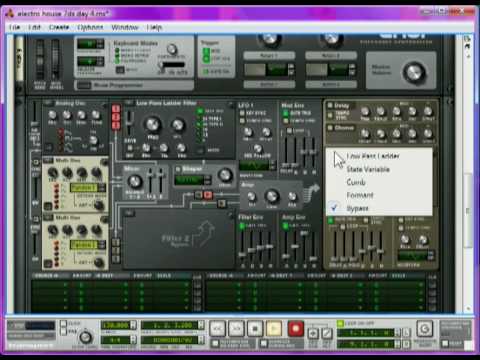Choose Low Pass Ladder from filter popup

pos(379,156)
